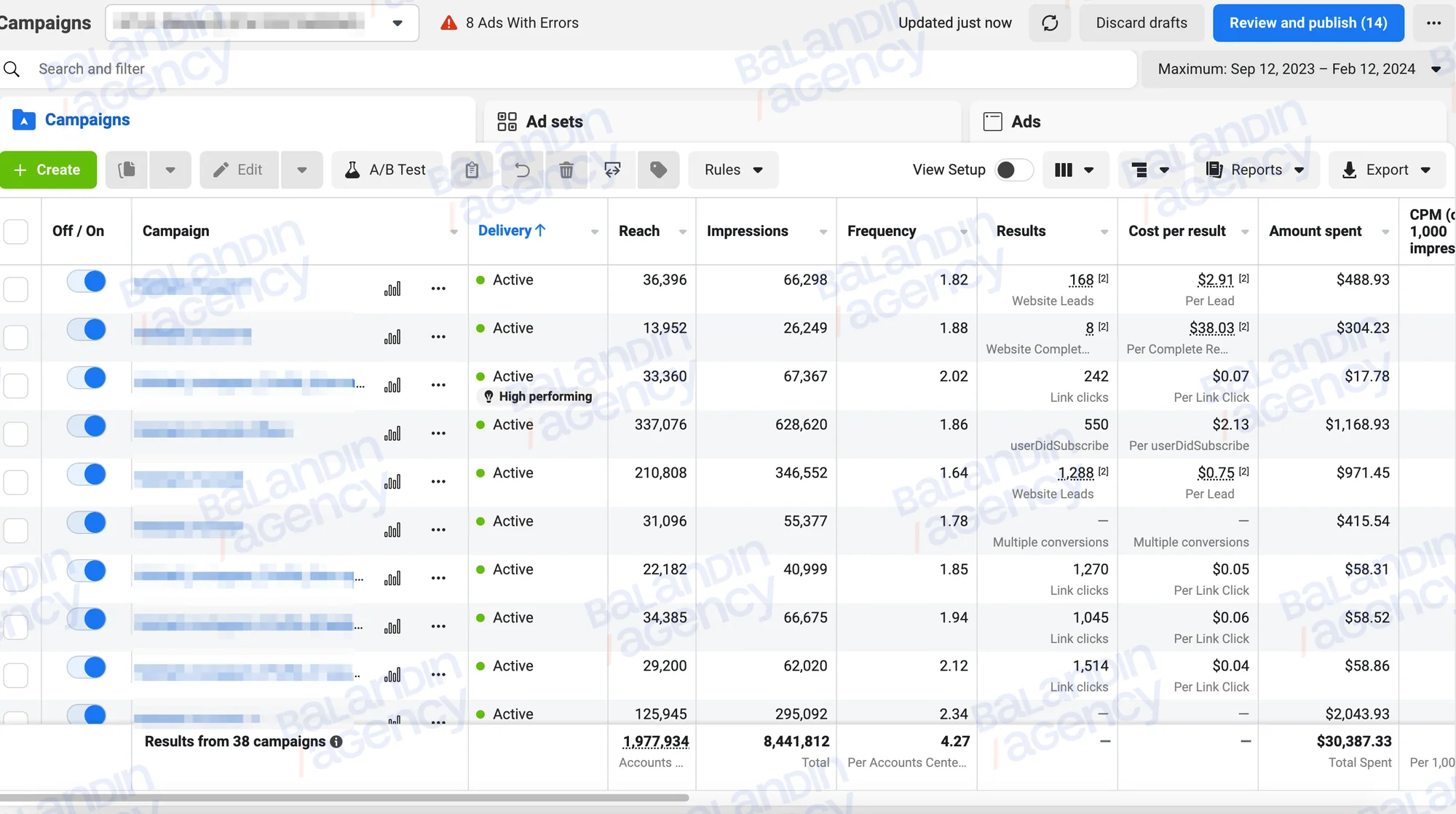Click the preview/share icon after trash
Viewport: 1456px width, 814px height.
[612, 170]
